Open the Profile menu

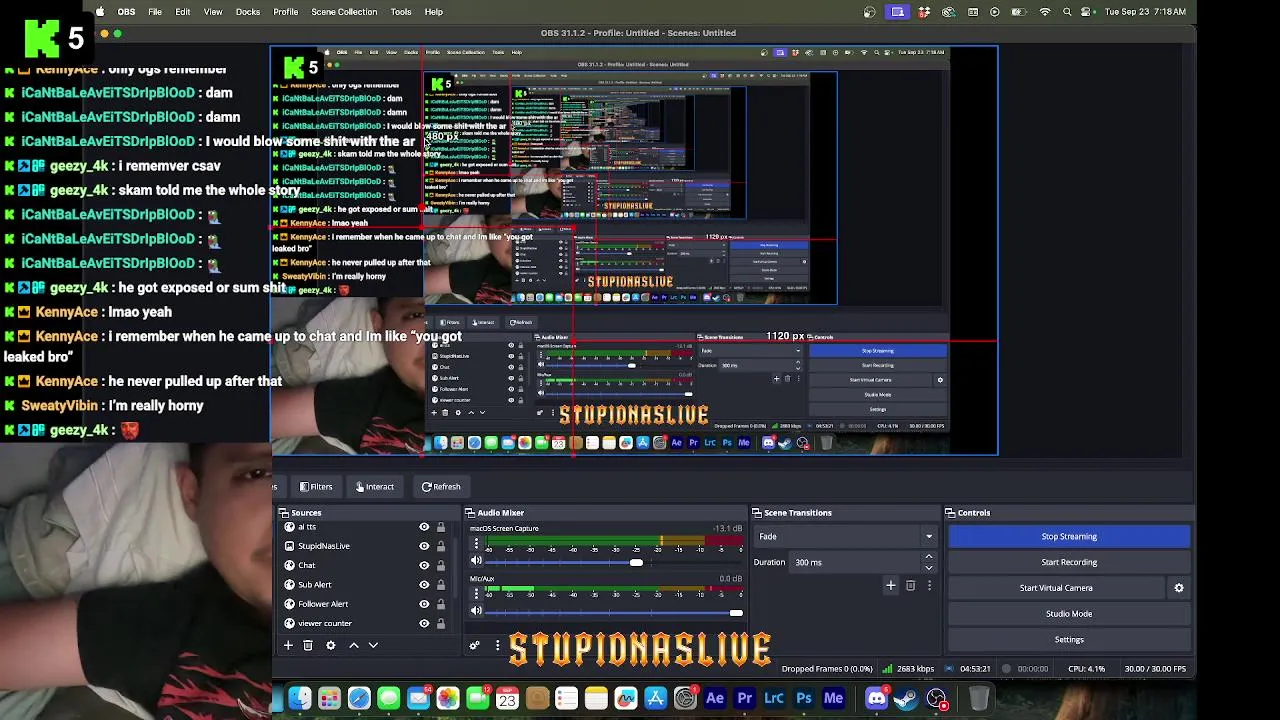tap(286, 12)
